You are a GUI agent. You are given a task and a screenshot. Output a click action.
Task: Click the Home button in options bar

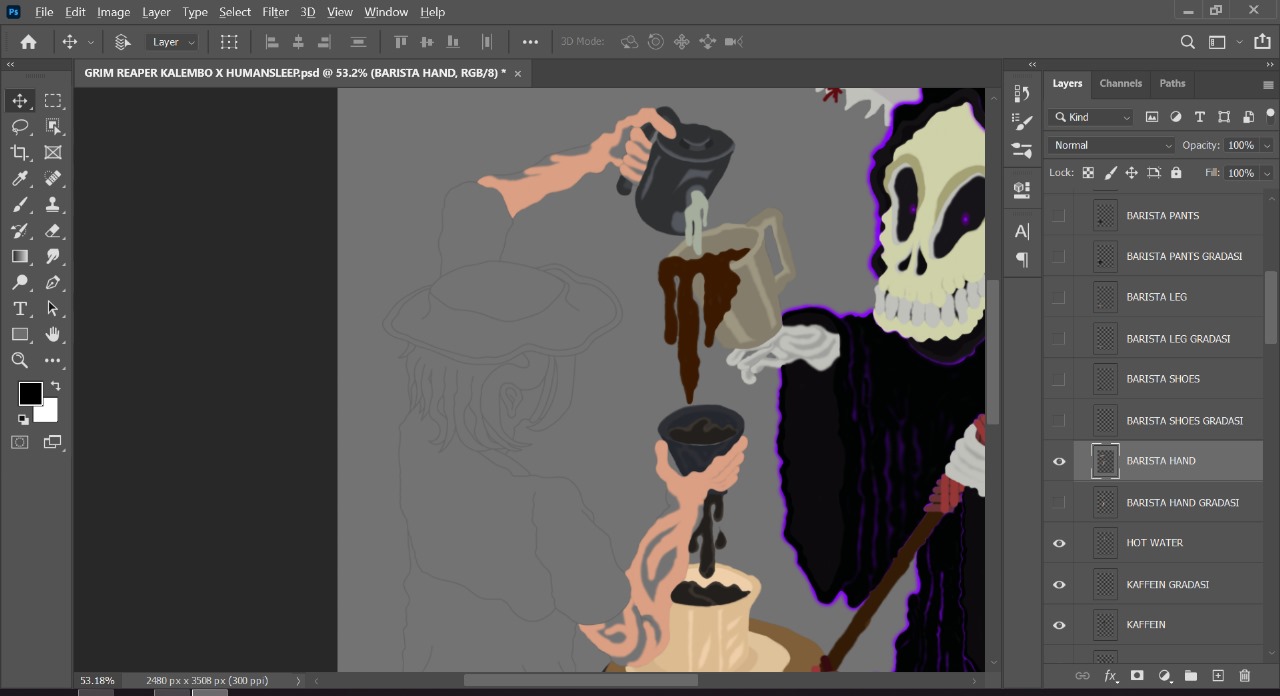pos(28,42)
